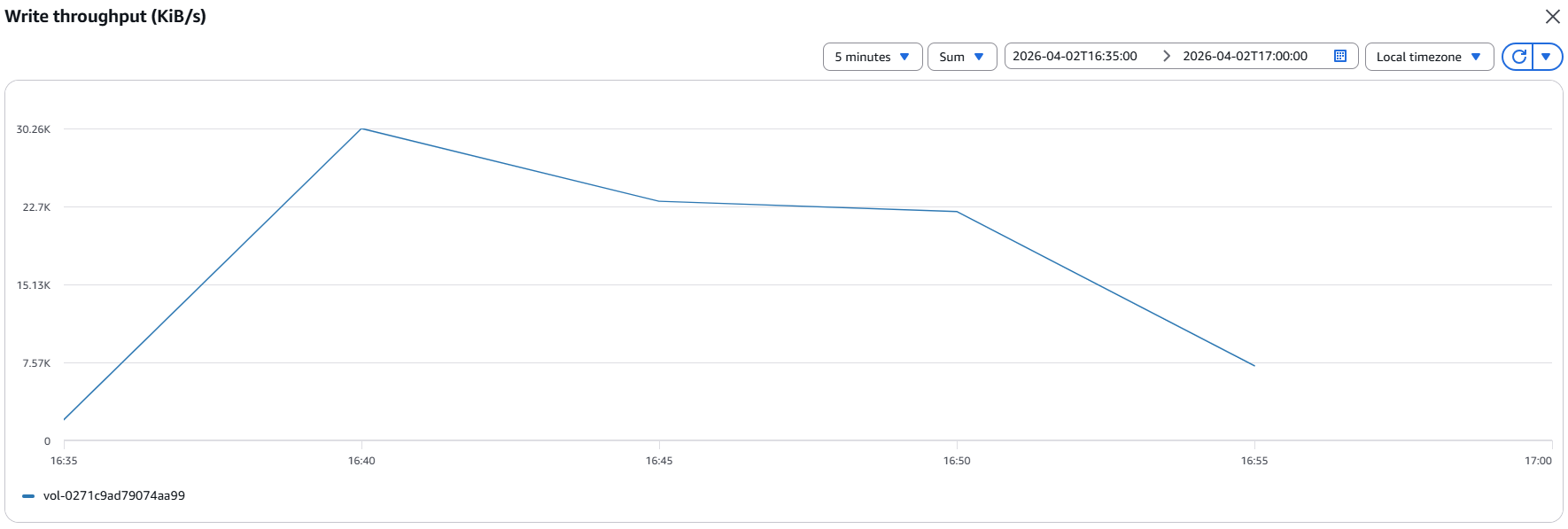Open the calendar date picker icon
The width and height of the screenshot is (1568, 529).
(1340, 56)
